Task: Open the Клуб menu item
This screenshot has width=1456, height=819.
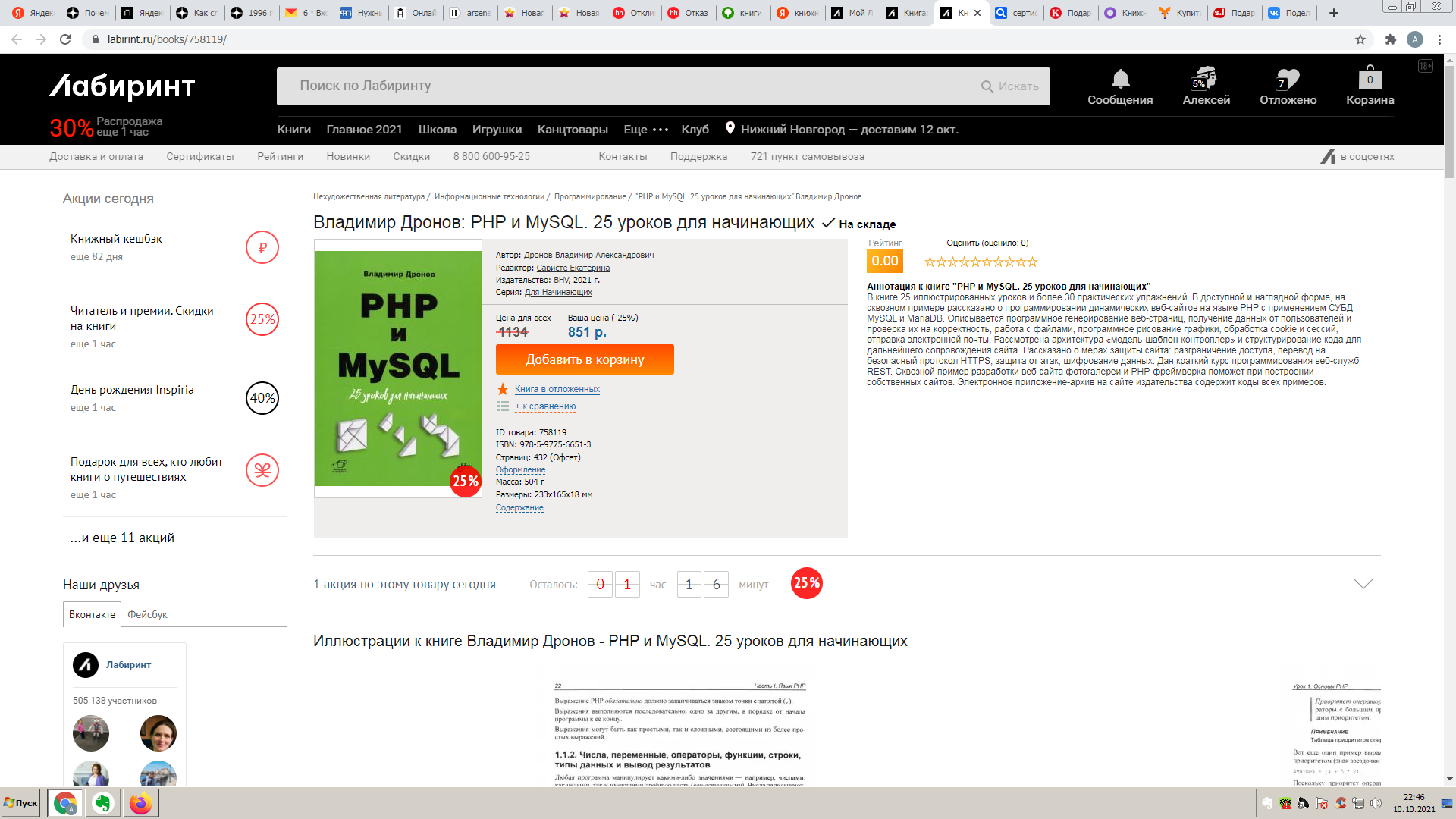Action: 695,130
